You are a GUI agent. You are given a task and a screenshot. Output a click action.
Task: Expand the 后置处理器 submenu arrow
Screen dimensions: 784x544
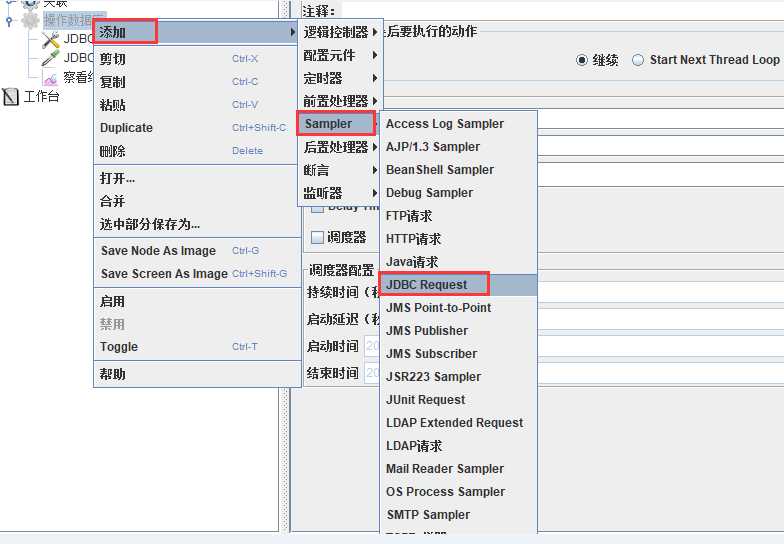pyautogui.click(x=374, y=147)
